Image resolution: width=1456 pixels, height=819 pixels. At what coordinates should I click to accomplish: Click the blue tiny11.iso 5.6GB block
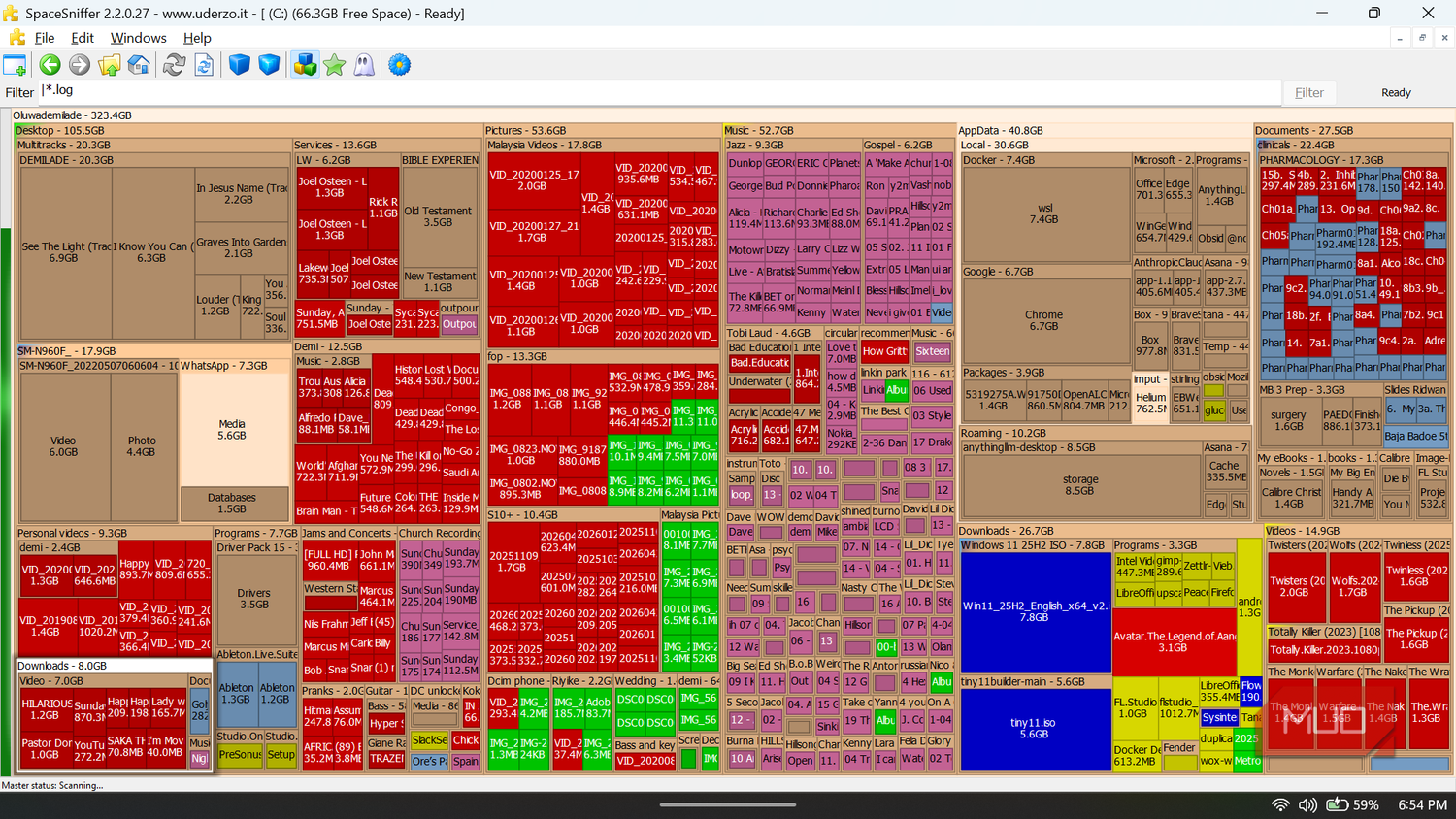pyautogui.click(x=1035, y=729)
